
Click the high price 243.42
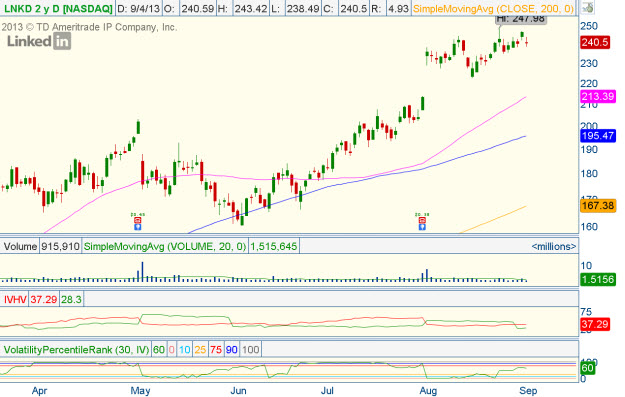(250, 8)
